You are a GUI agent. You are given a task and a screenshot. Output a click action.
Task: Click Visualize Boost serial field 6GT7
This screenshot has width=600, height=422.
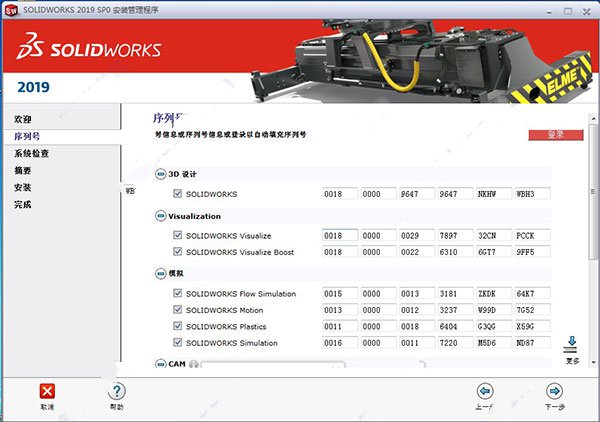494,252
